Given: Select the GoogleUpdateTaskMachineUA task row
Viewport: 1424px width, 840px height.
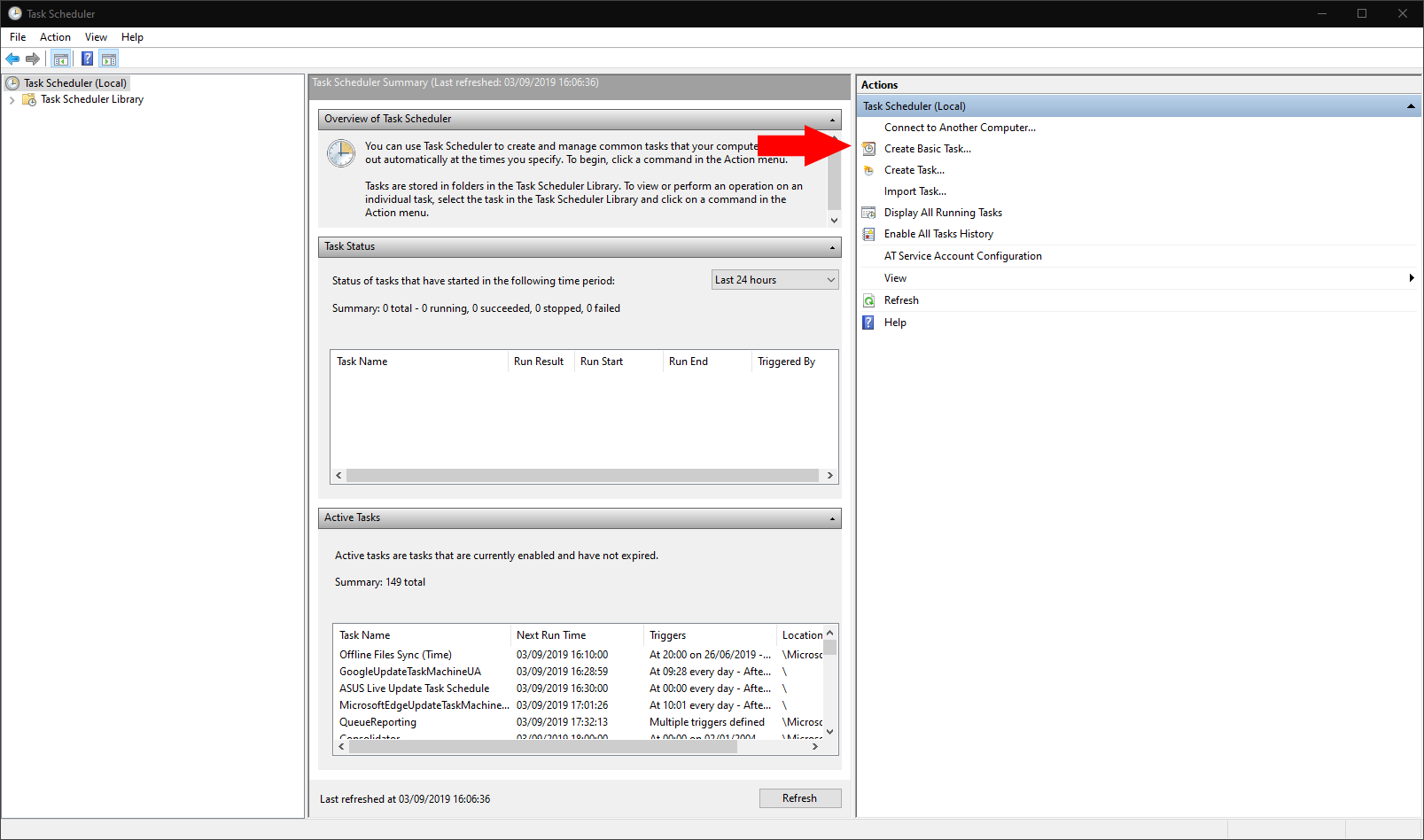Looking at the screenshot, I should [410, 671].
